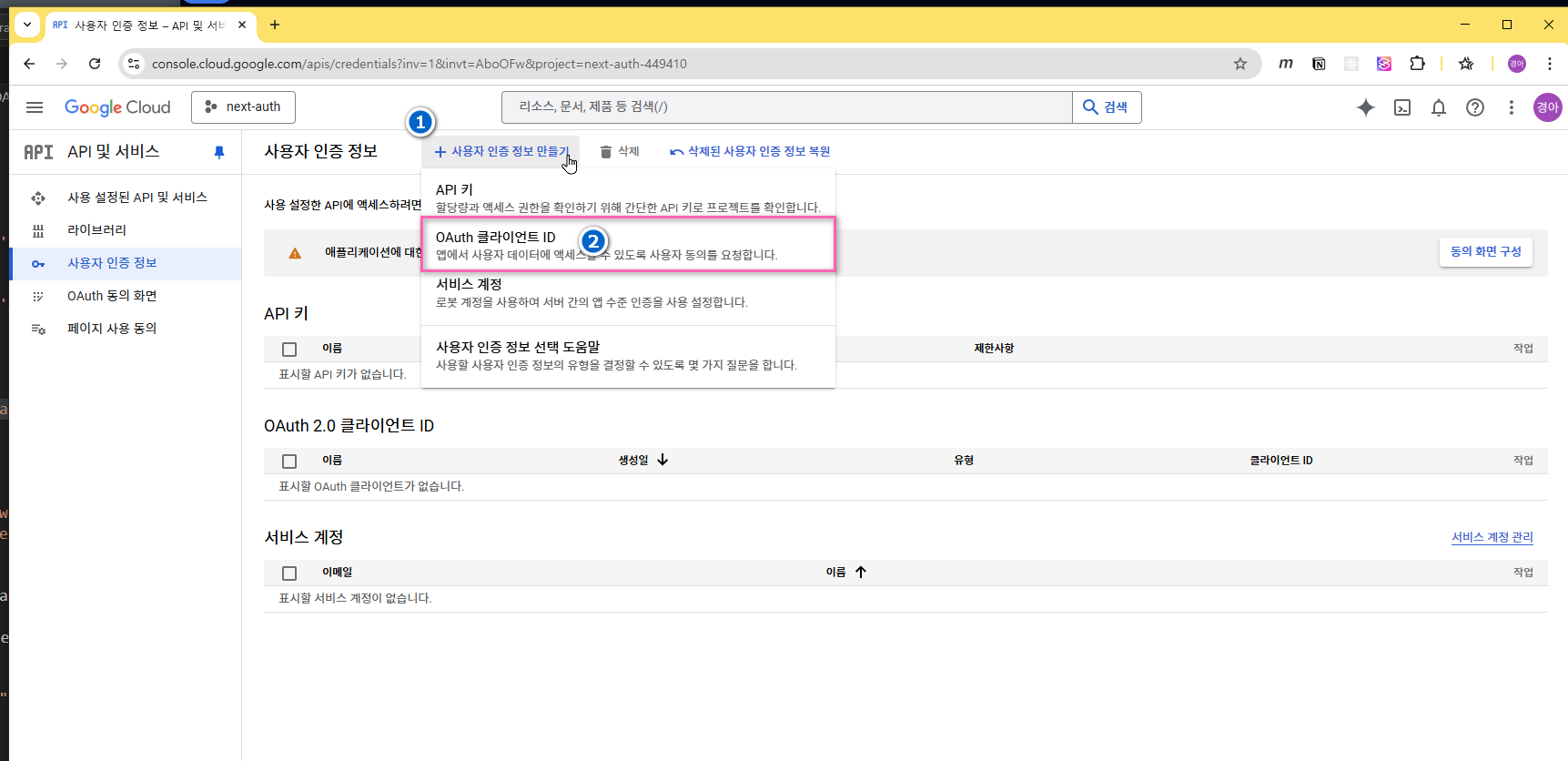
Task: Open Gemini AI assistant sparkle icon
Action: (x=1365, y=107)
